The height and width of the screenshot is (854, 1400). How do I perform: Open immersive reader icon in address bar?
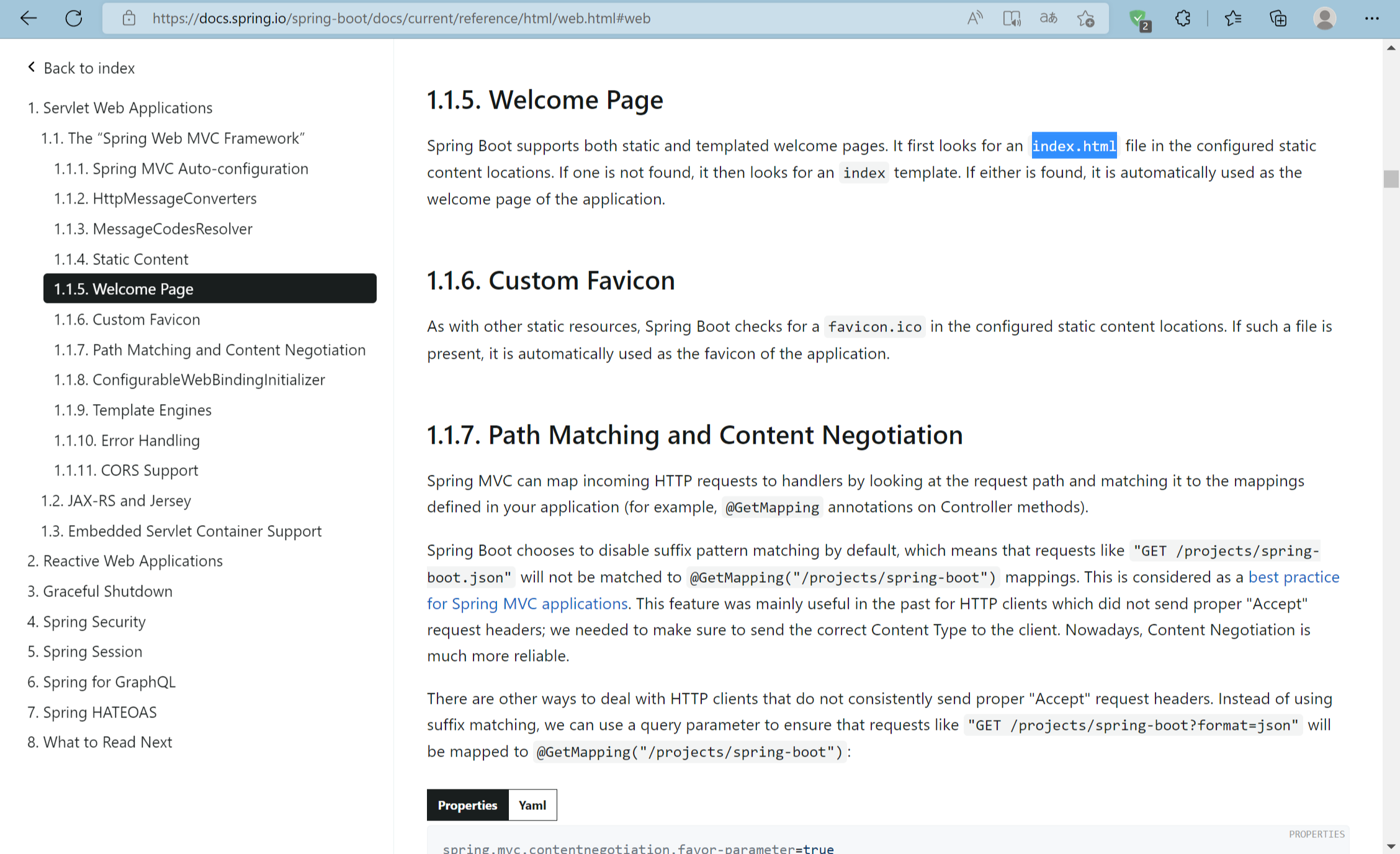tap(1012, 18)
